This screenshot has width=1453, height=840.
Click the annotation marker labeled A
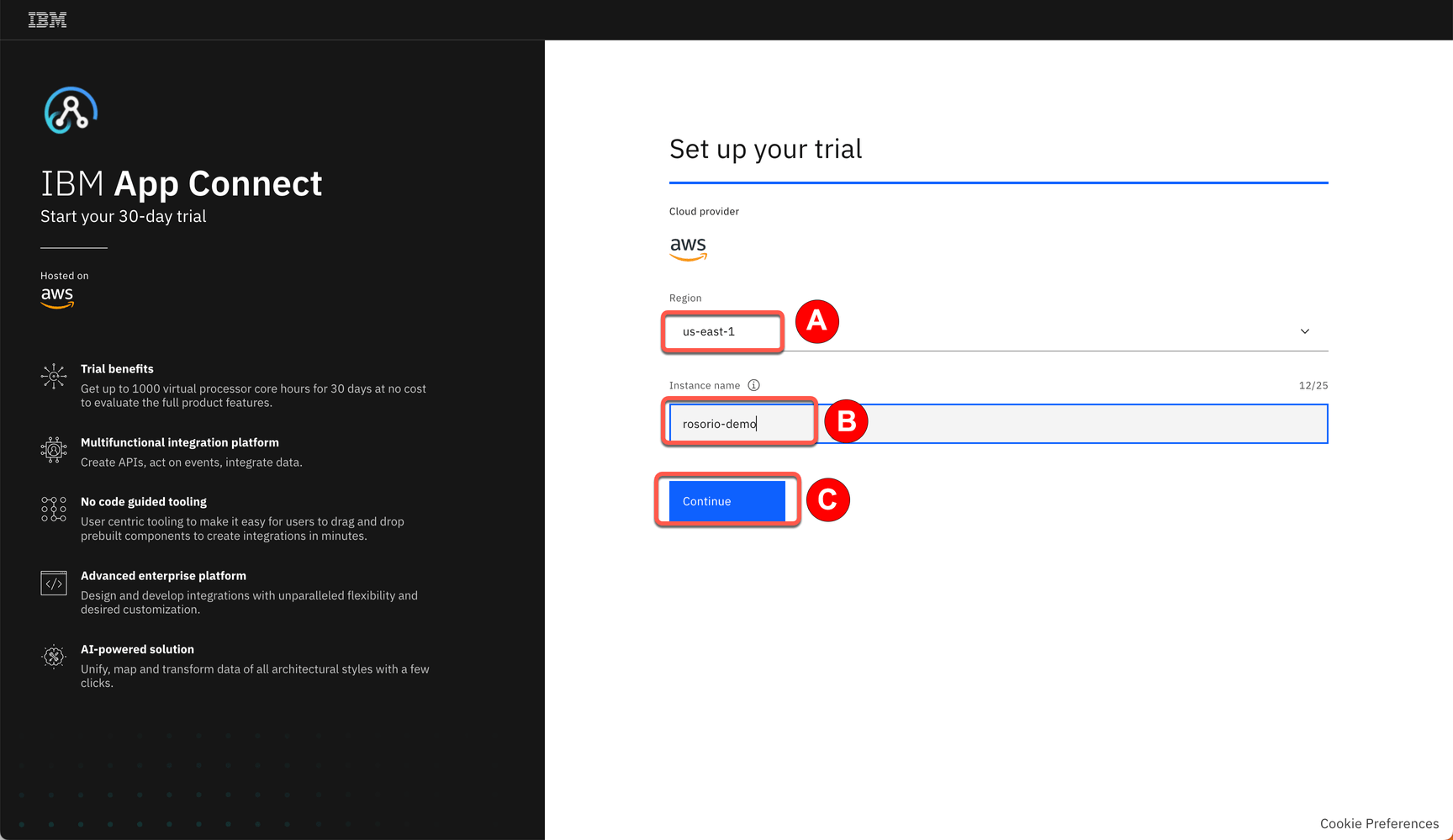pyautogui.click(x=816, y=321)
